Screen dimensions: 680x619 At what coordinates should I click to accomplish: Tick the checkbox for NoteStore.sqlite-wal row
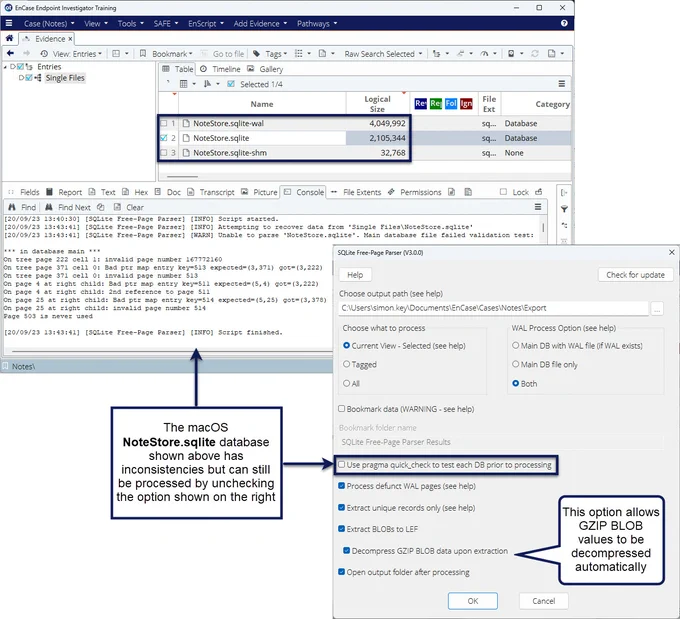163,123
